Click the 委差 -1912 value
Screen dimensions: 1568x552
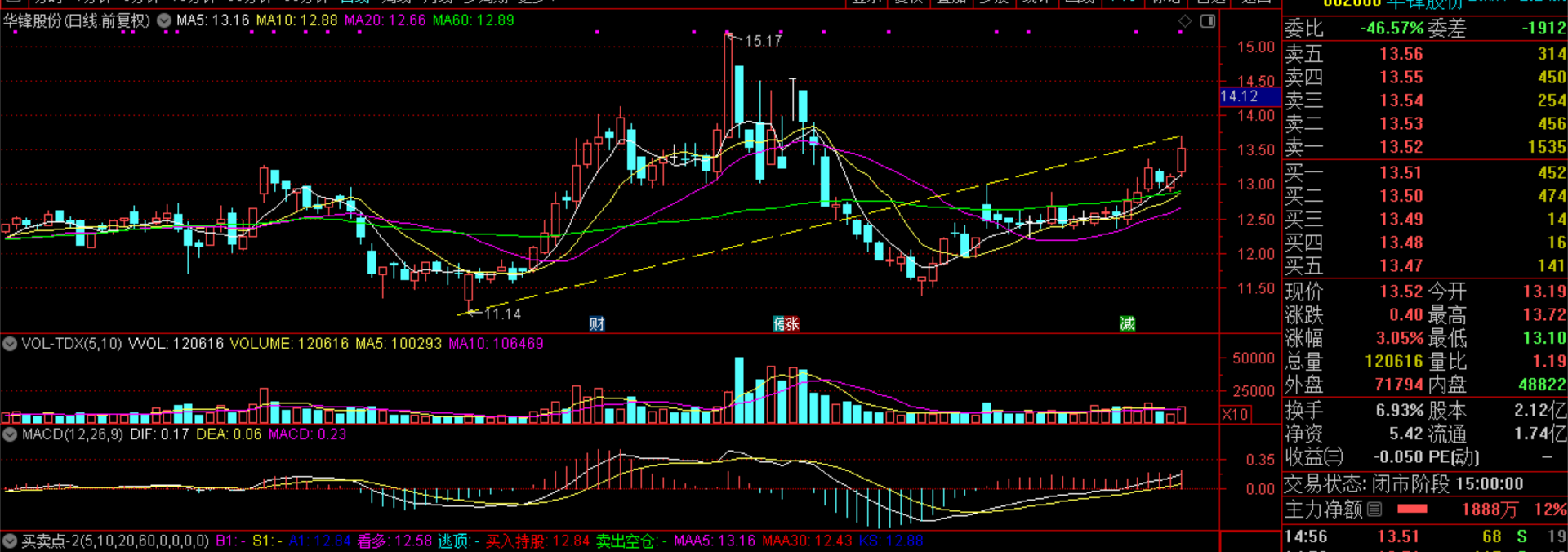[x=1543, y=29]
